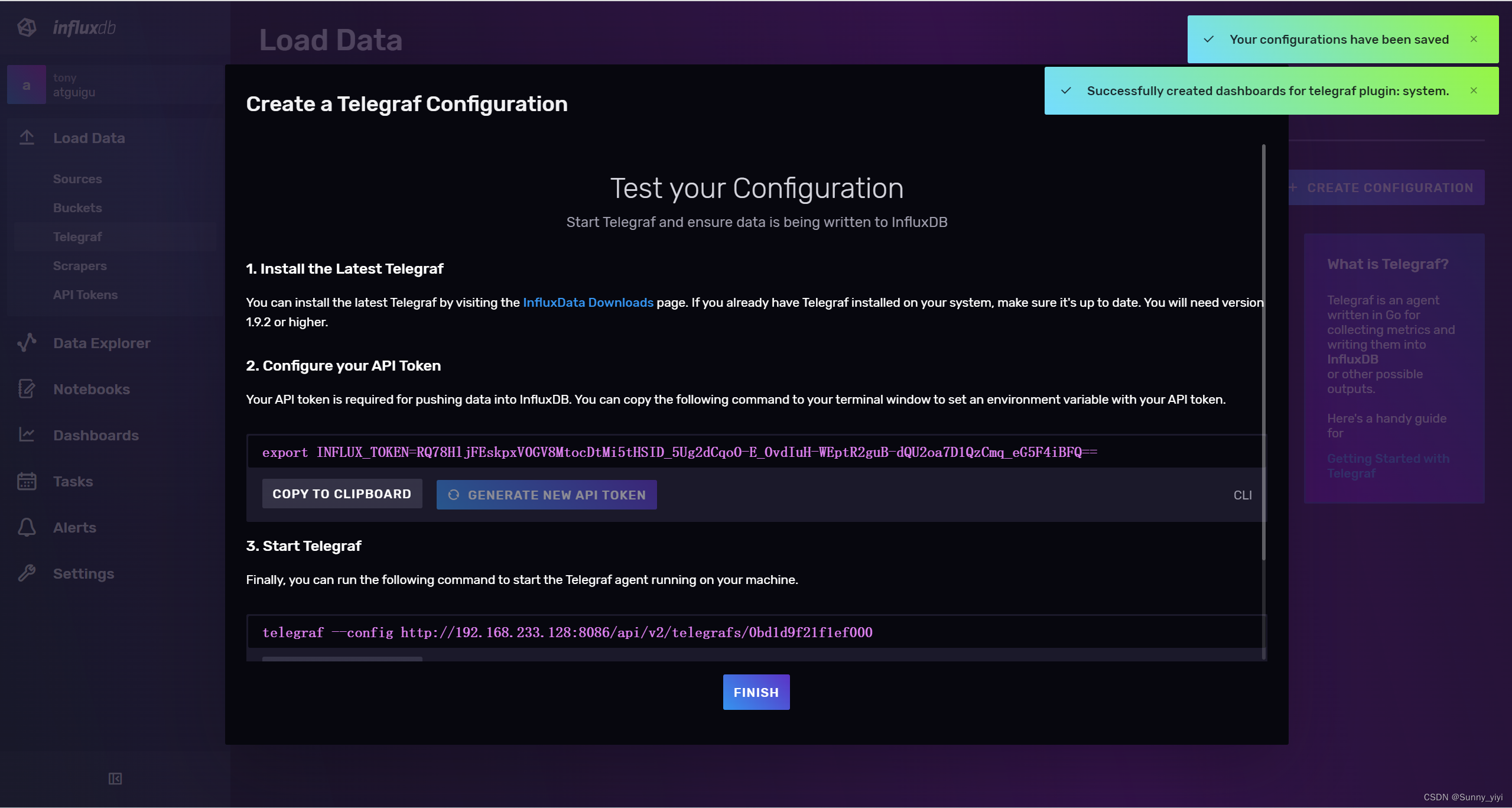Go to Settings section
1512x808 pixels.
coord(83,573)
